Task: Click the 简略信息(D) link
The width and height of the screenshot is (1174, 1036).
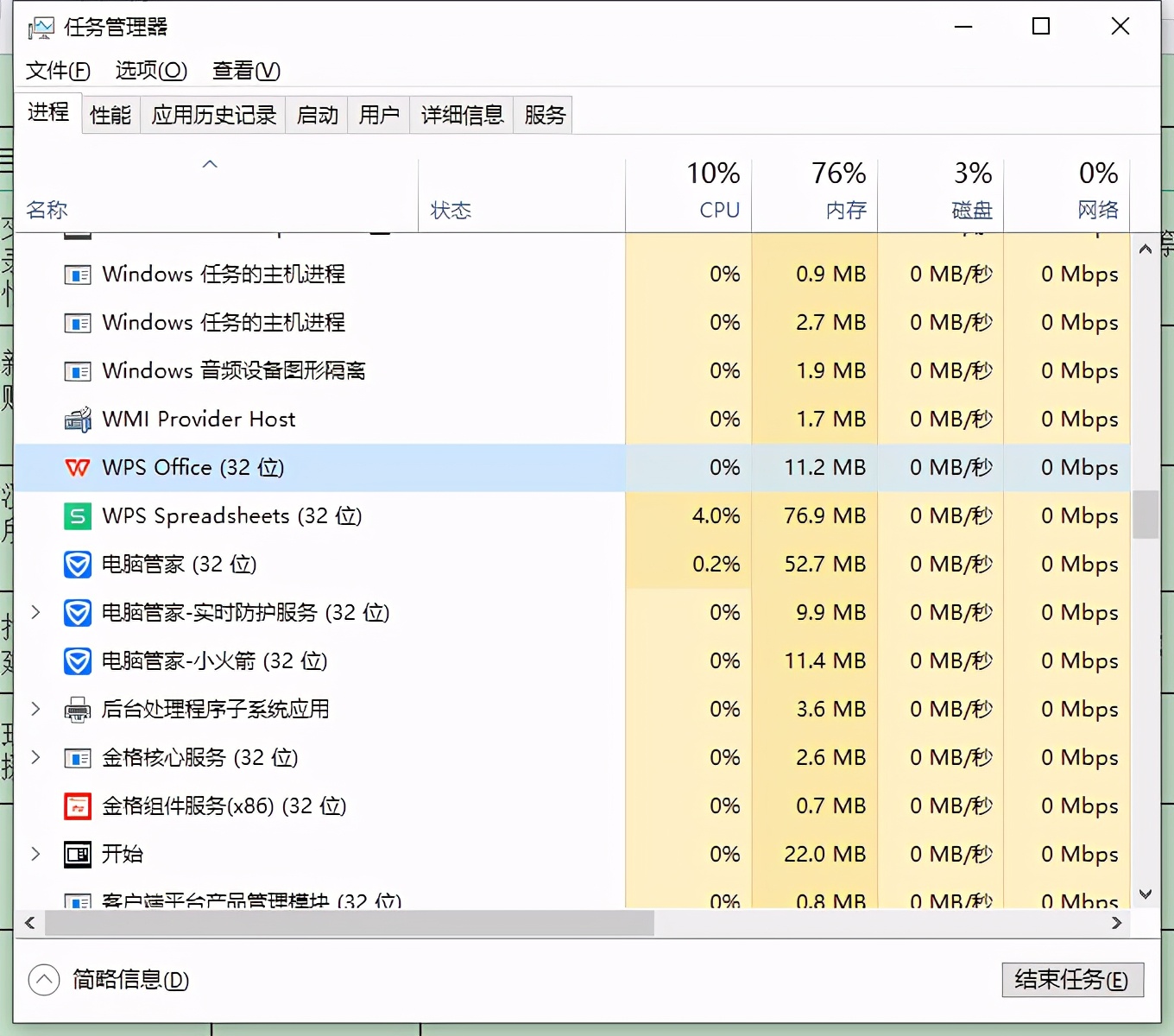Action: point(130,980)
